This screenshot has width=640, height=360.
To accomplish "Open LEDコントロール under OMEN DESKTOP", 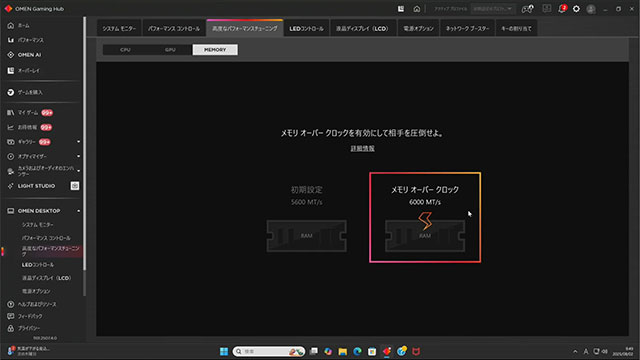I will [x=38, y=265].
